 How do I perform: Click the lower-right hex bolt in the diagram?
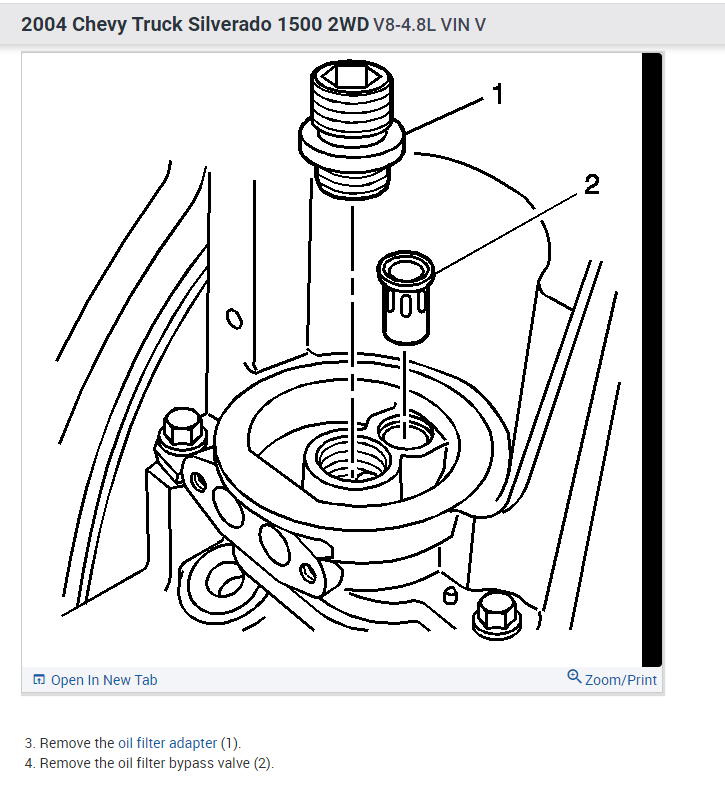[497, 617]
